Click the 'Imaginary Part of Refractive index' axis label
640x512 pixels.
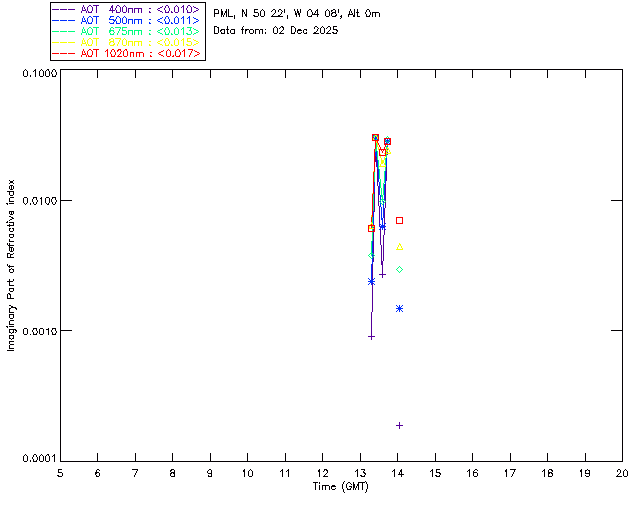pyautogui.click(x=11, y=265)
